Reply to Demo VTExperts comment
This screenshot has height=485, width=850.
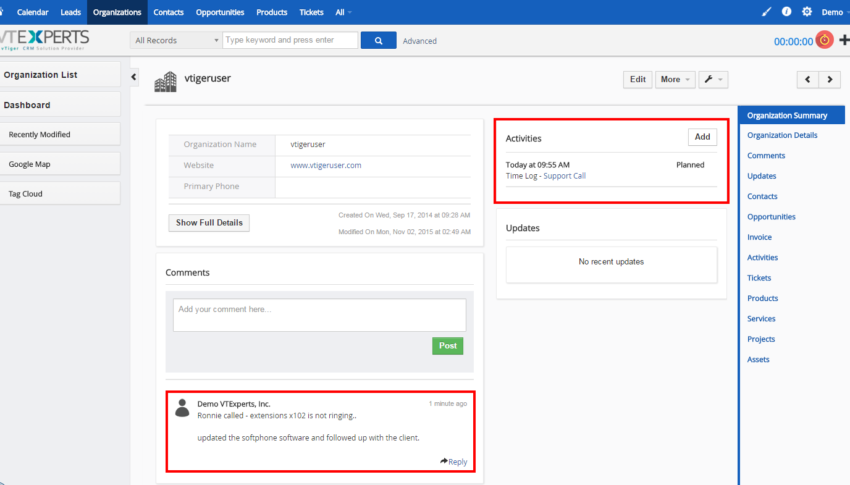(454, 462)
